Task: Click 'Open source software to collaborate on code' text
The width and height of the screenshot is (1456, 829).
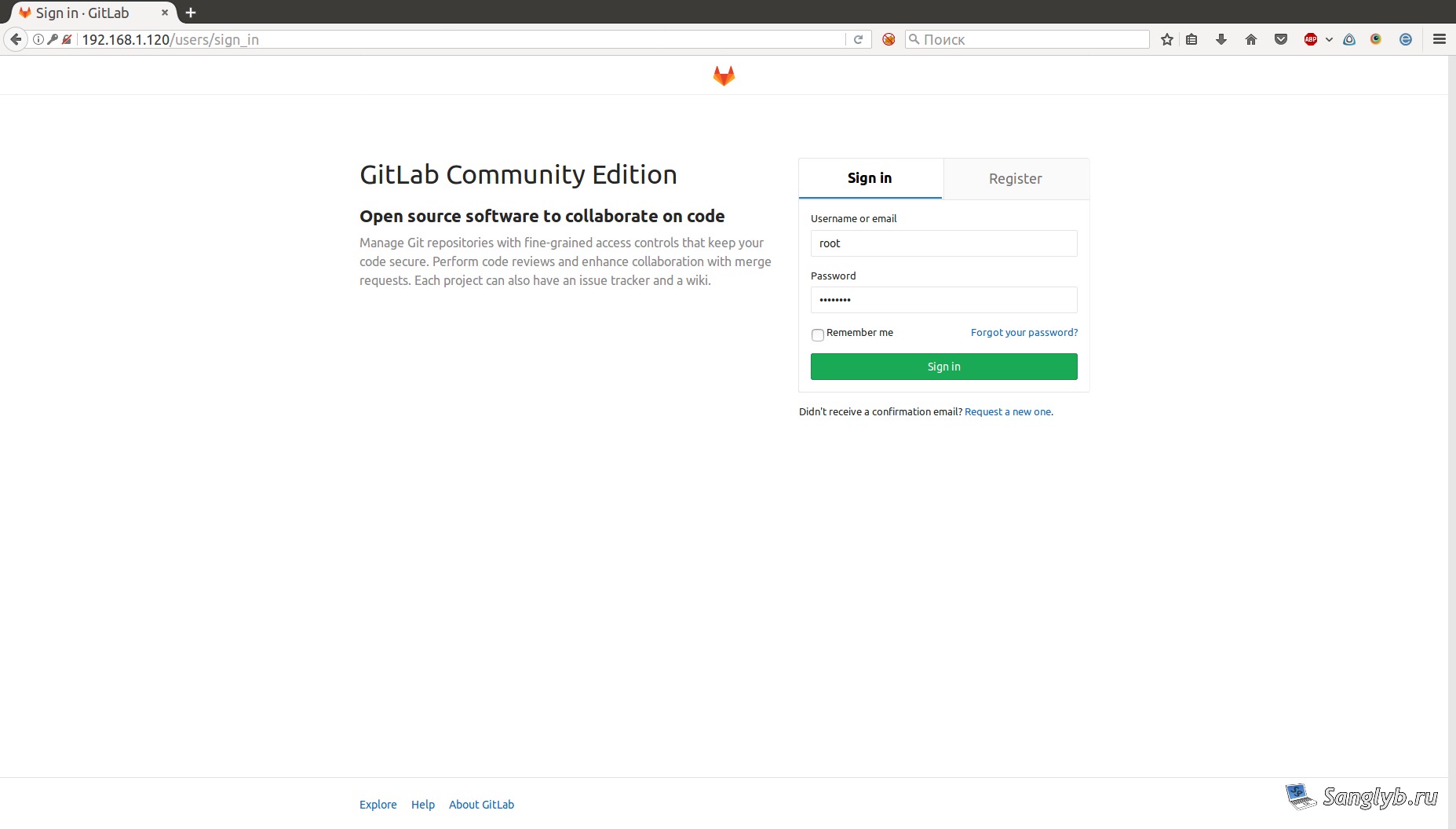Action: [x=542, y=216]
